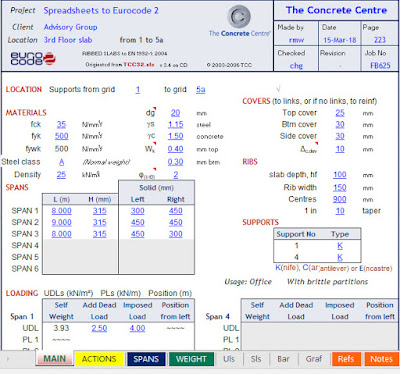The width and height of the screenshot is (400, 374).
Task: Click the sheet tab scroll arrow
Action: coord(8,359)
